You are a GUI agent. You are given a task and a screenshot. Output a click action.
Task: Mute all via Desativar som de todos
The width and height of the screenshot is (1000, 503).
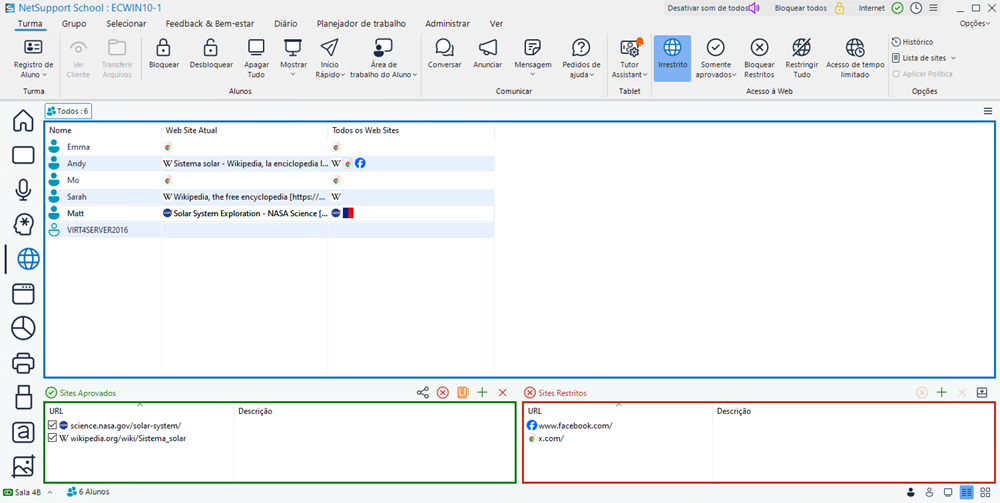point(714,8)
